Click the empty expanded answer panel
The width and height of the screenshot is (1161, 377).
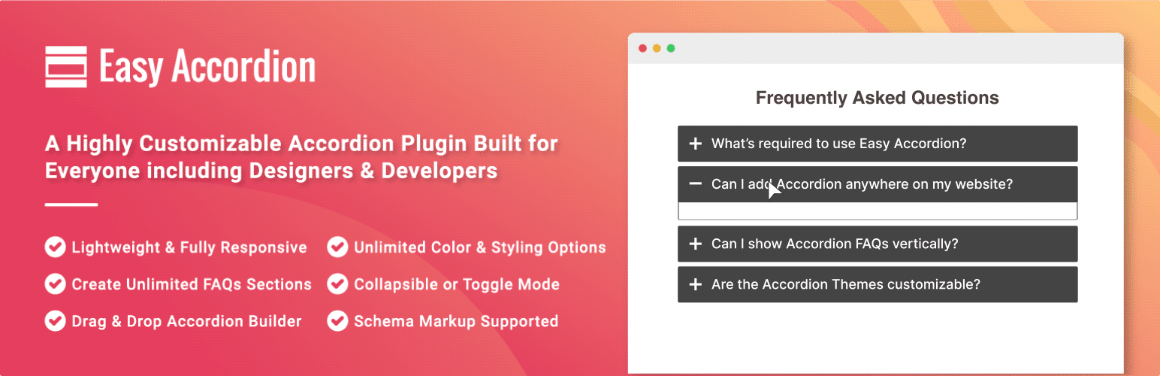click(x=877, y=211)
